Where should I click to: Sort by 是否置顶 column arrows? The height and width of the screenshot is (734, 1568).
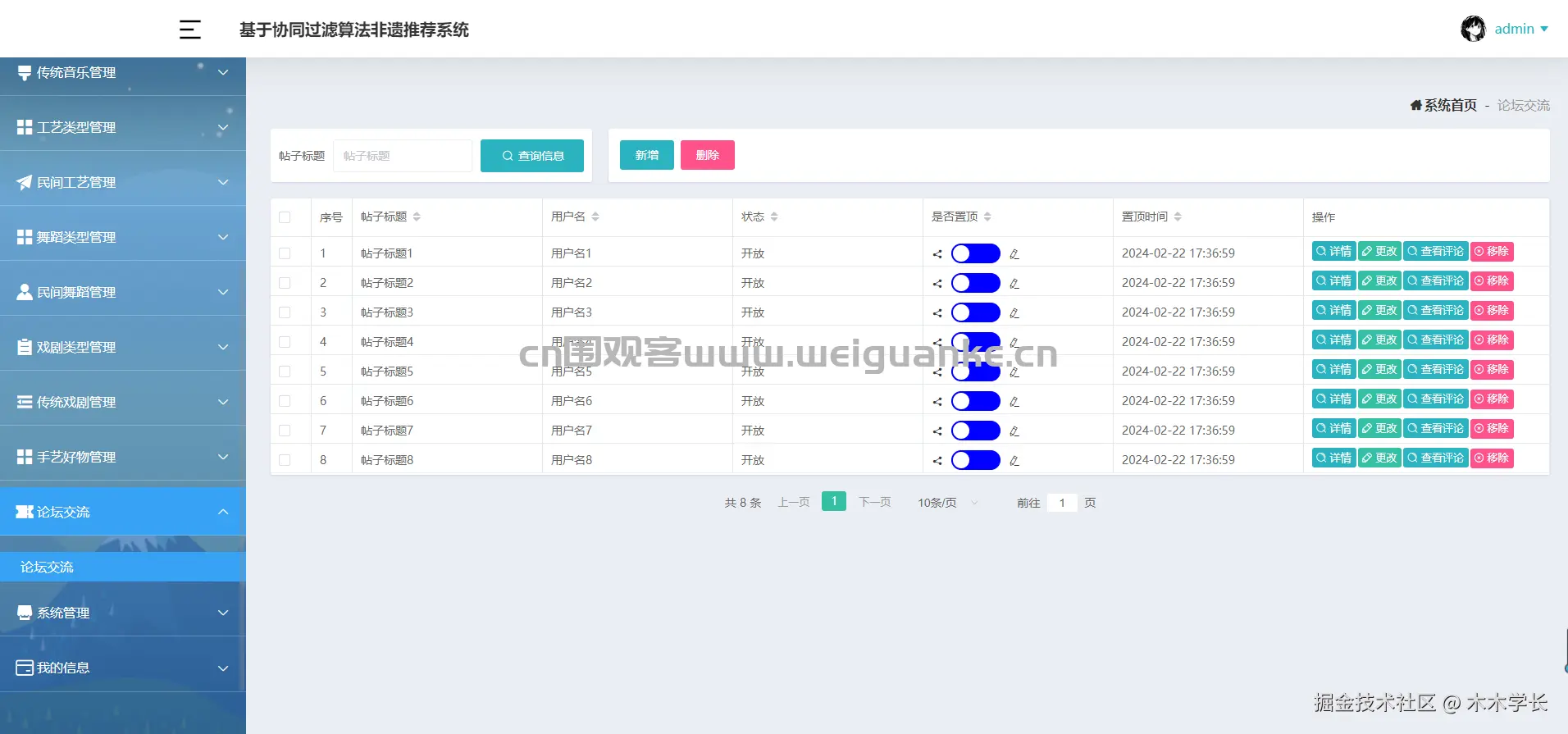tap(987, 217)
